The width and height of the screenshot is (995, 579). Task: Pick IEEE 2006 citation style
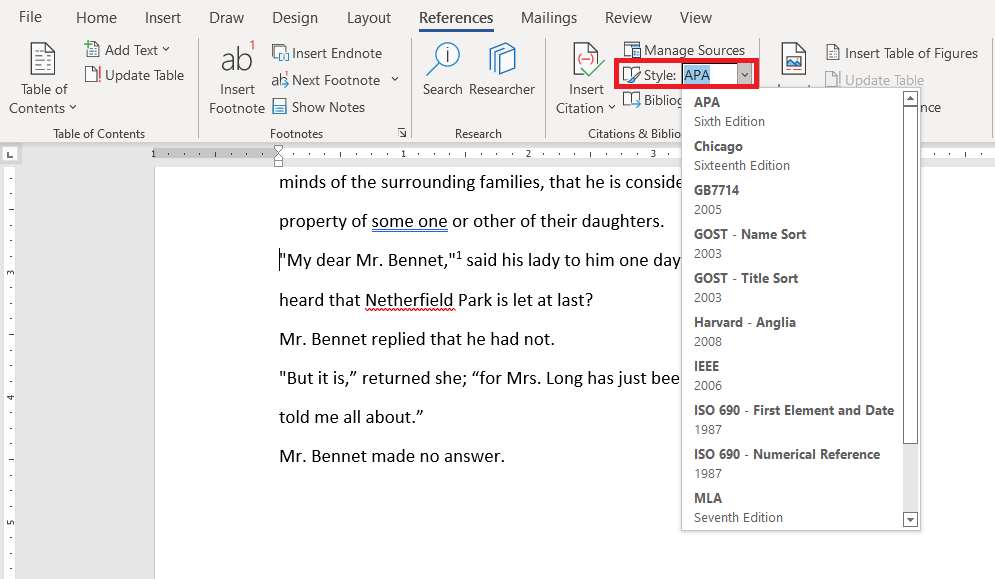point(792,375)
